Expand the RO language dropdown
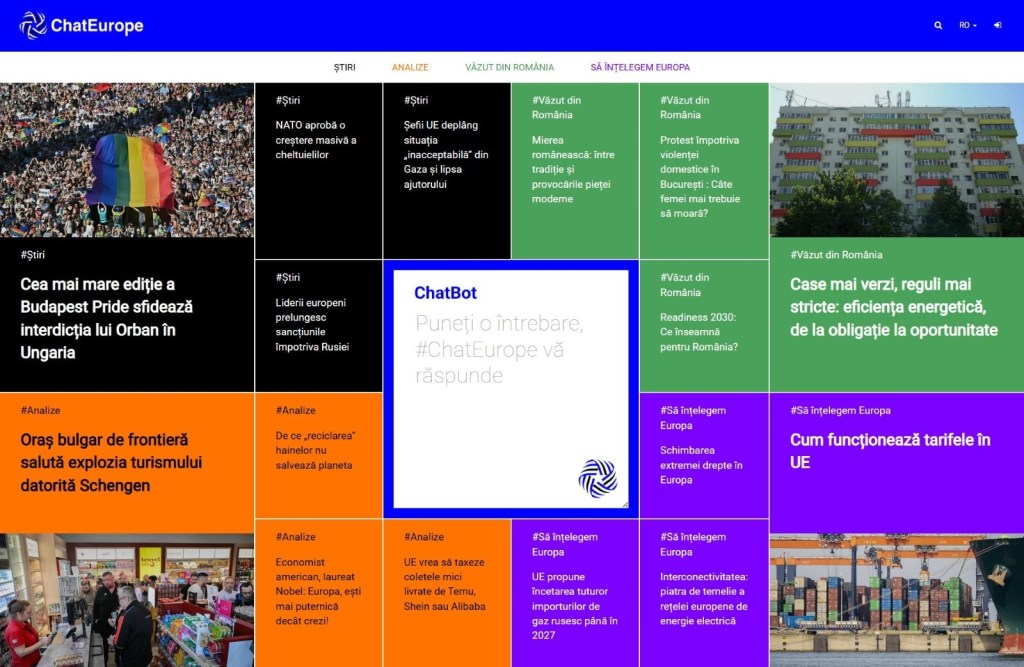This screenshot has width=1024, height=667. tap(968, 26)
